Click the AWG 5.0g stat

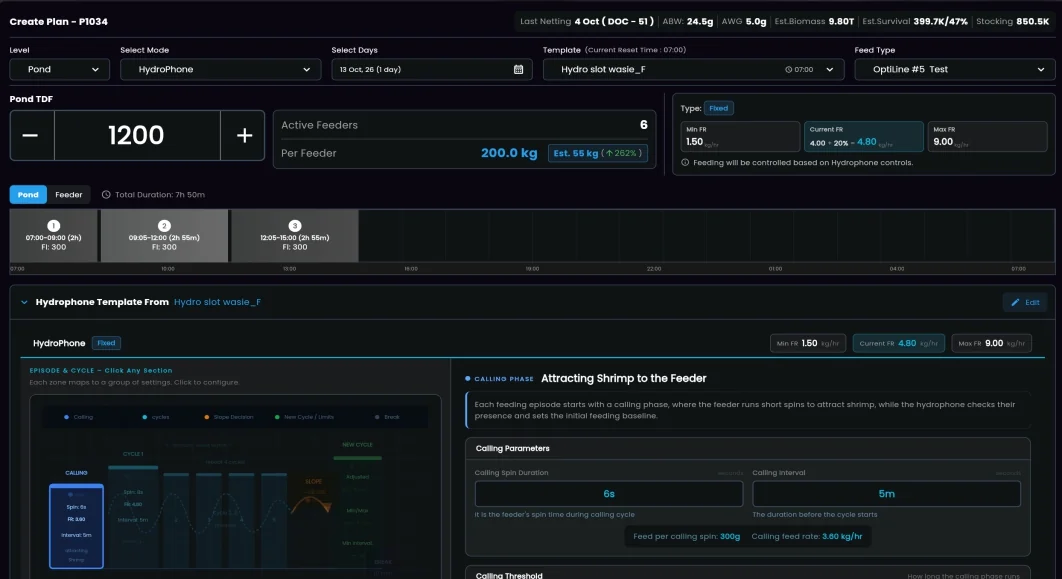tap(744, 22)
